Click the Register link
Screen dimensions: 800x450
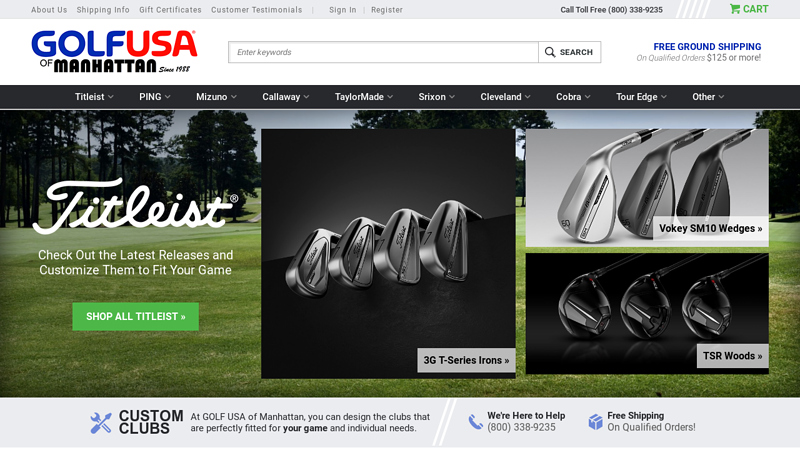pos(387,10)
